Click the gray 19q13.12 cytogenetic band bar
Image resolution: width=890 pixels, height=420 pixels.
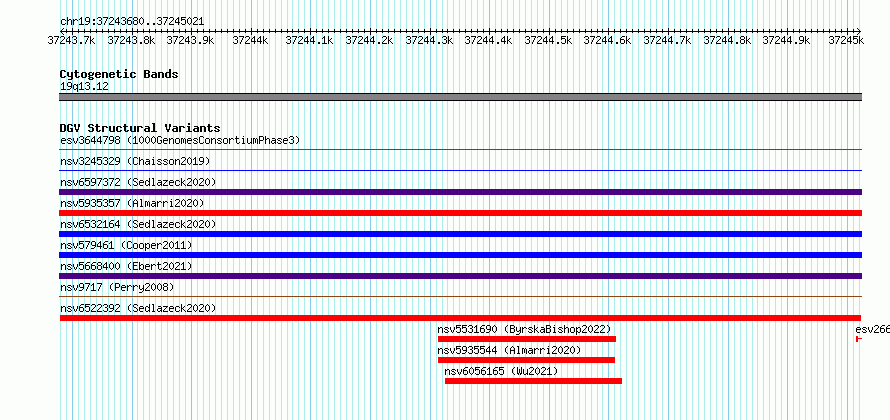[460, 97]
